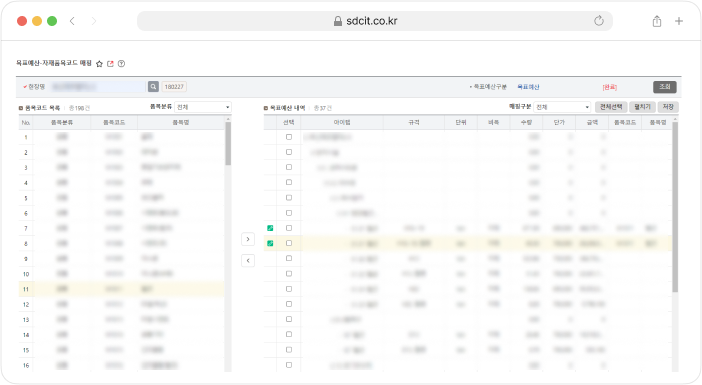Move the selected item right with the > arrow
Screen dimensions: 702x385
248,239
